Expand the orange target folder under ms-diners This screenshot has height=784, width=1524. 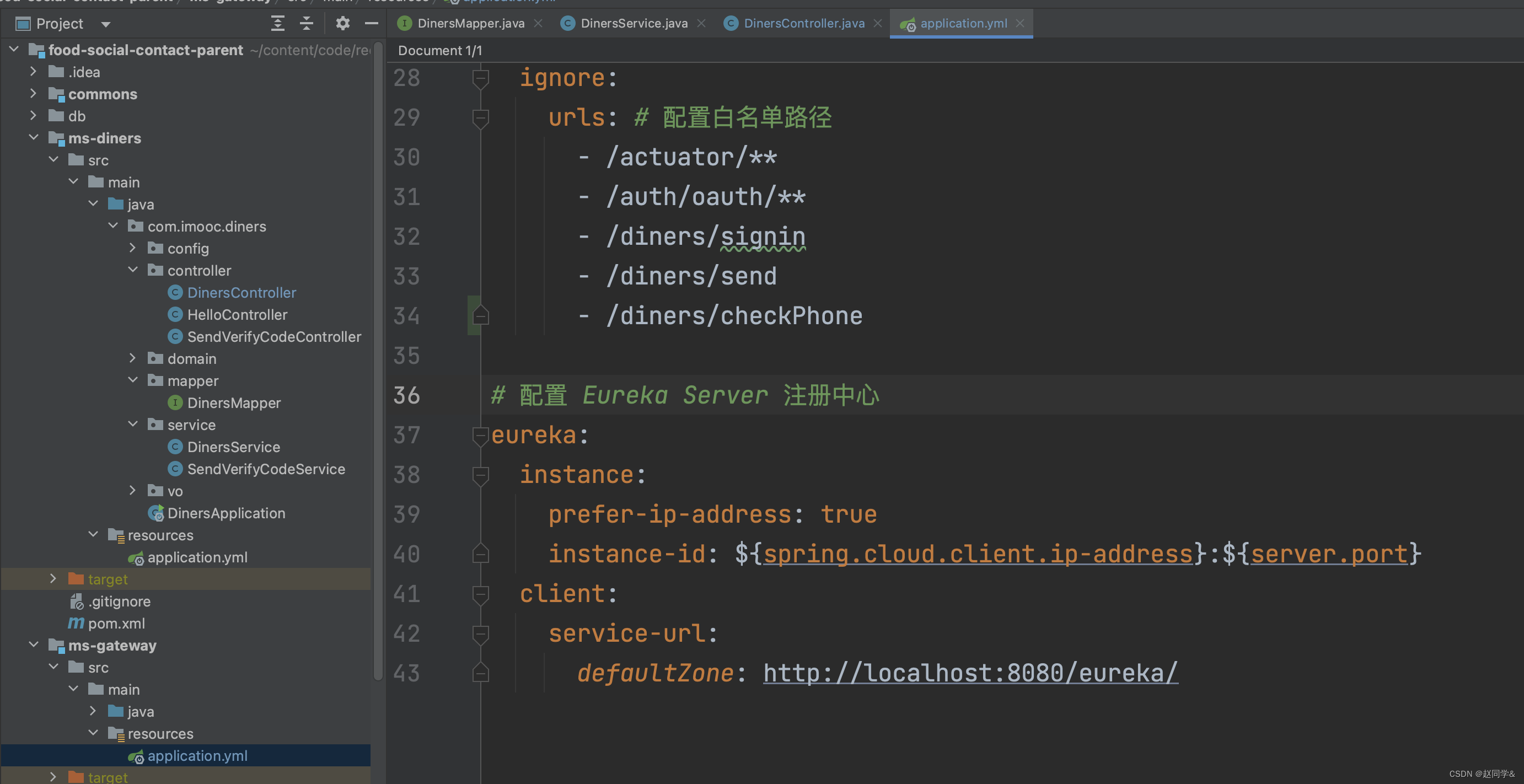(53, 579)
